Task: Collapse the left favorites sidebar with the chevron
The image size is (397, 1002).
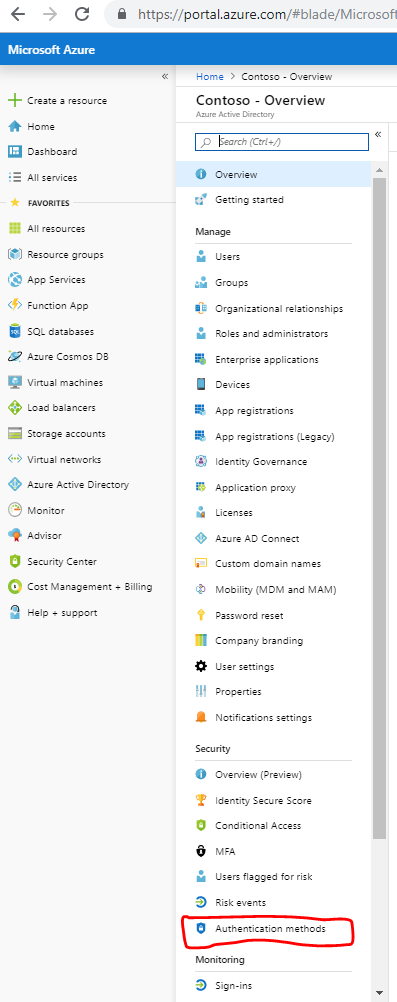Action: click(165, 76)
